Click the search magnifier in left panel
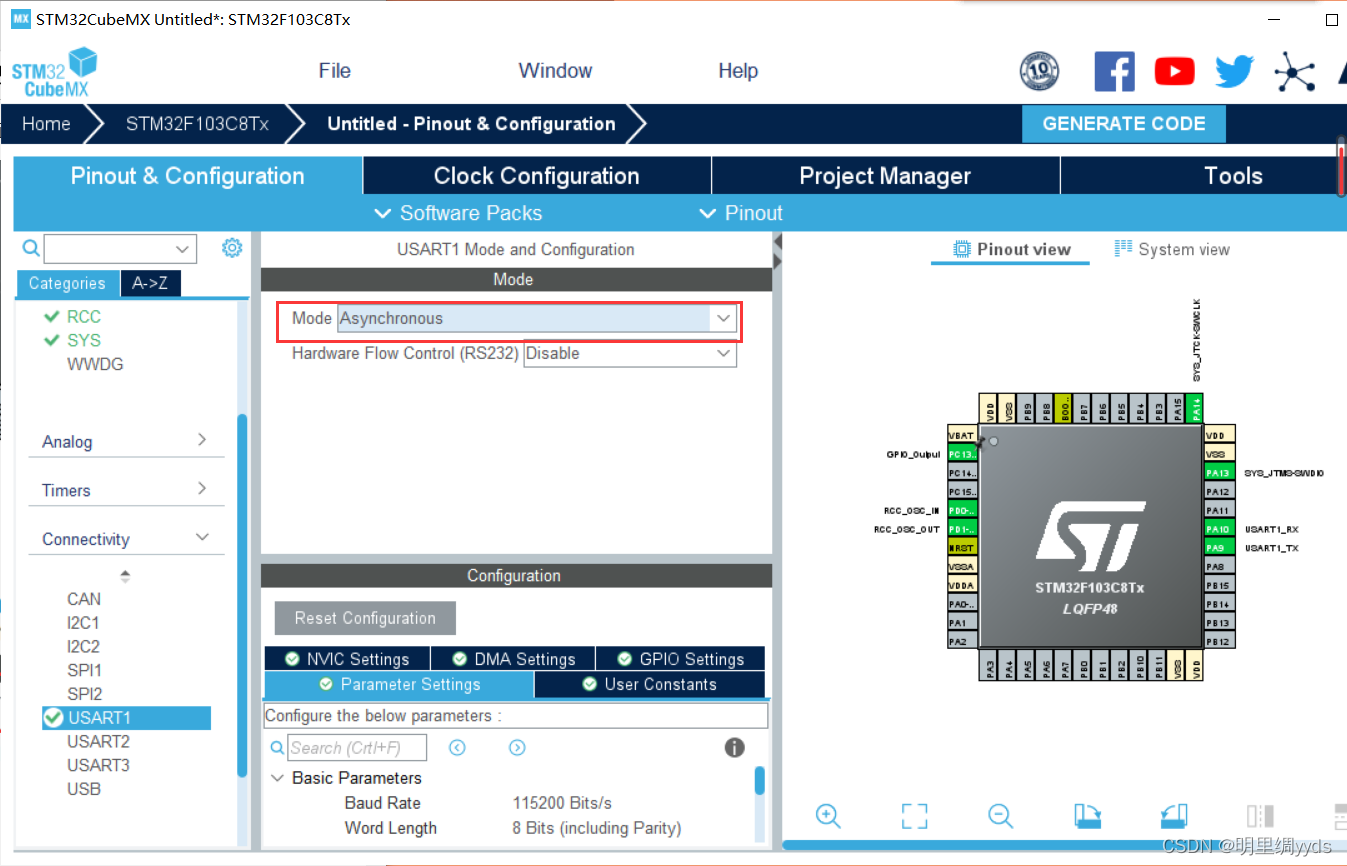Image resolution: width=1347 pixels, height=866 pixels. click(x=31, y=248)
